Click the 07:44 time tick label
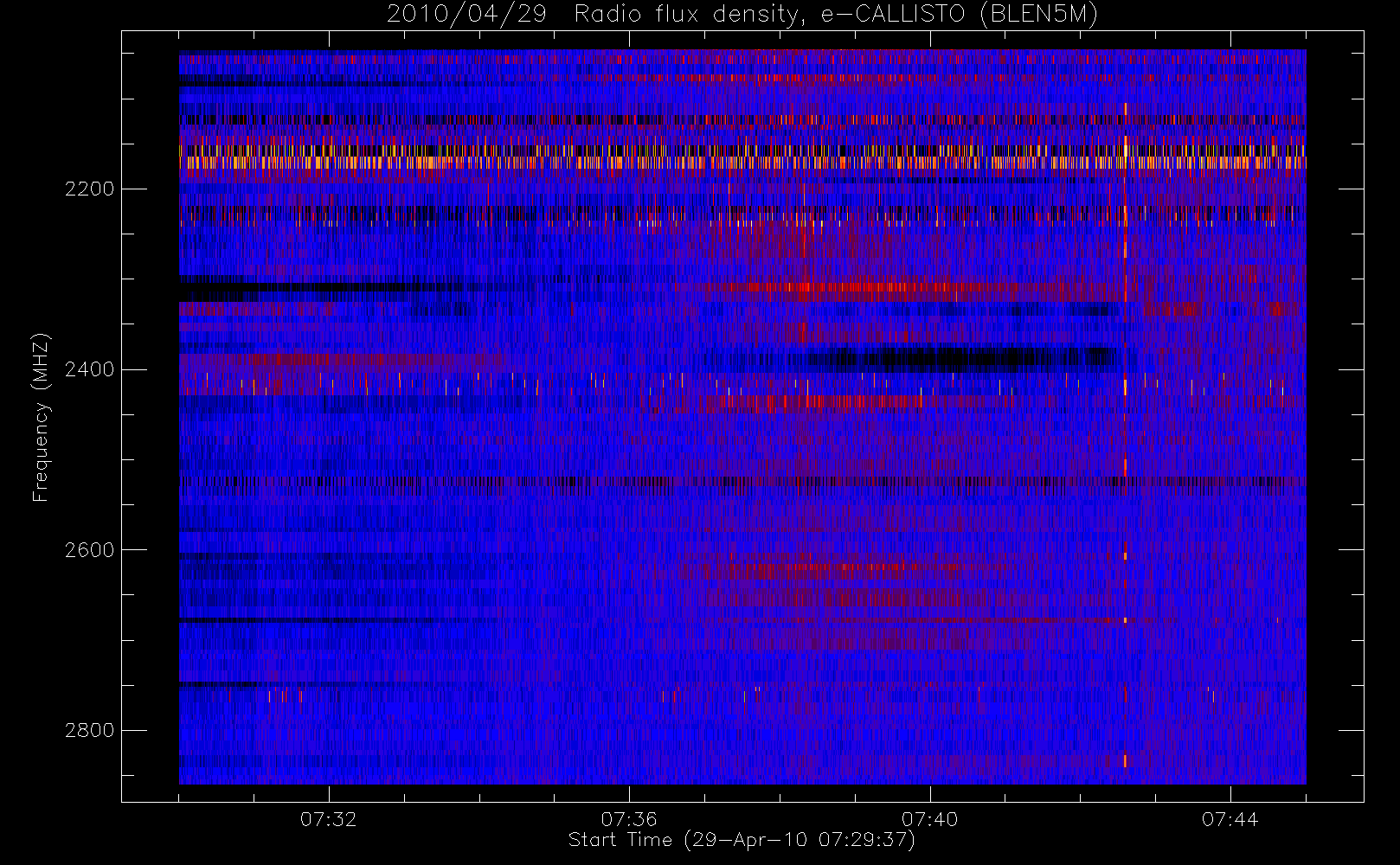The height and width of the screenshot is (865, 1400). [x=1230, y=819]
